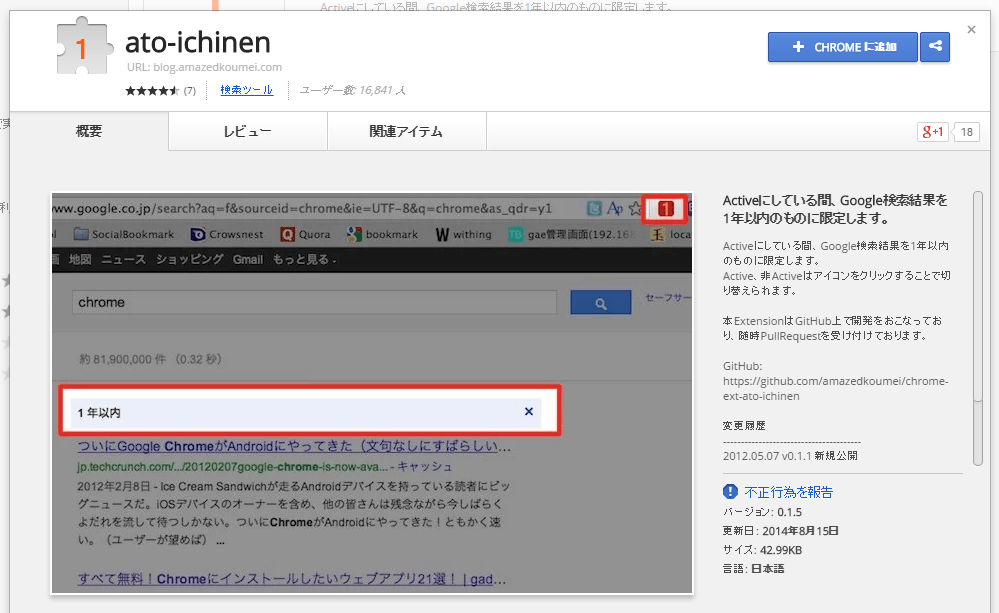This screenshot has height=613, width=999.
Task: Click the update date 2014年8月15日 text
Action: coord(780,531)
